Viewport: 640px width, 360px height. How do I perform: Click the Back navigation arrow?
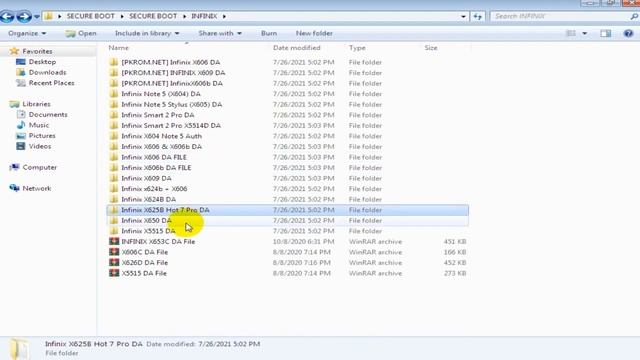[x=7, y=16]
